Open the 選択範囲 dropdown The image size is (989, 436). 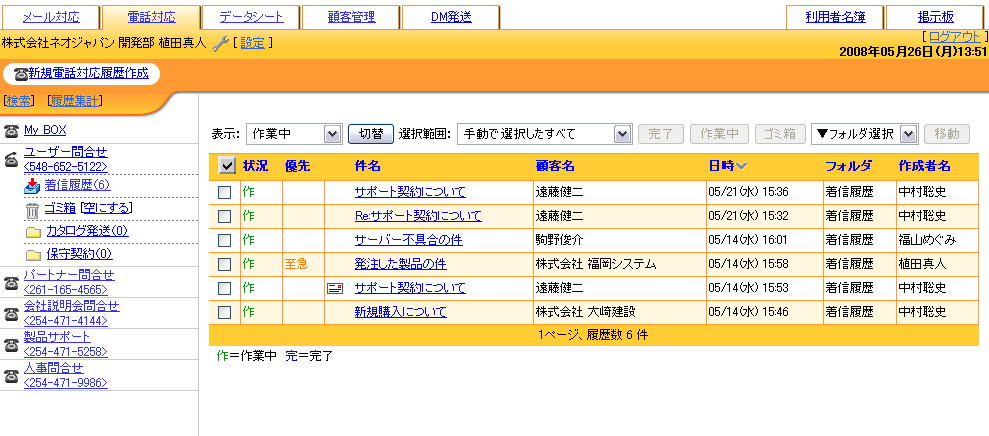point(545,134)
